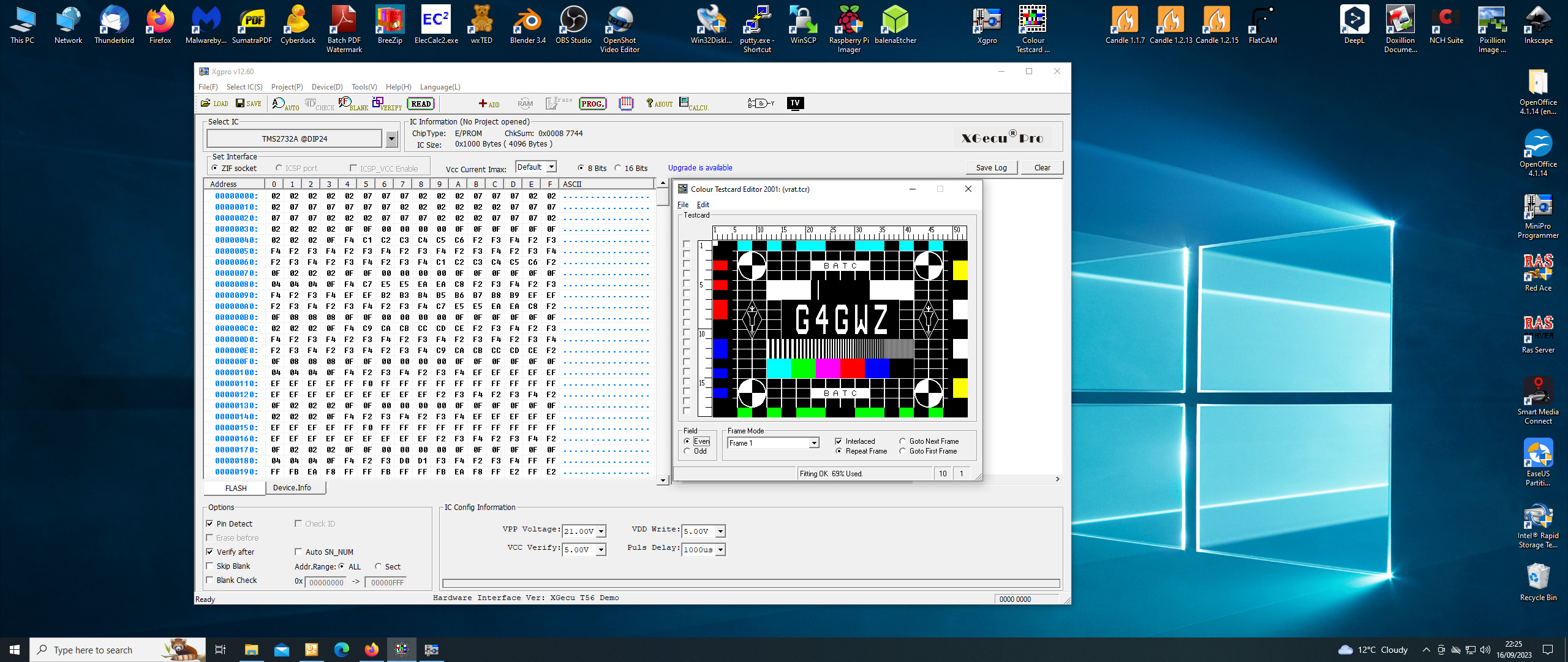Open WinSCP desktop shortcut
1568x662 pixels.
(803, 26)
